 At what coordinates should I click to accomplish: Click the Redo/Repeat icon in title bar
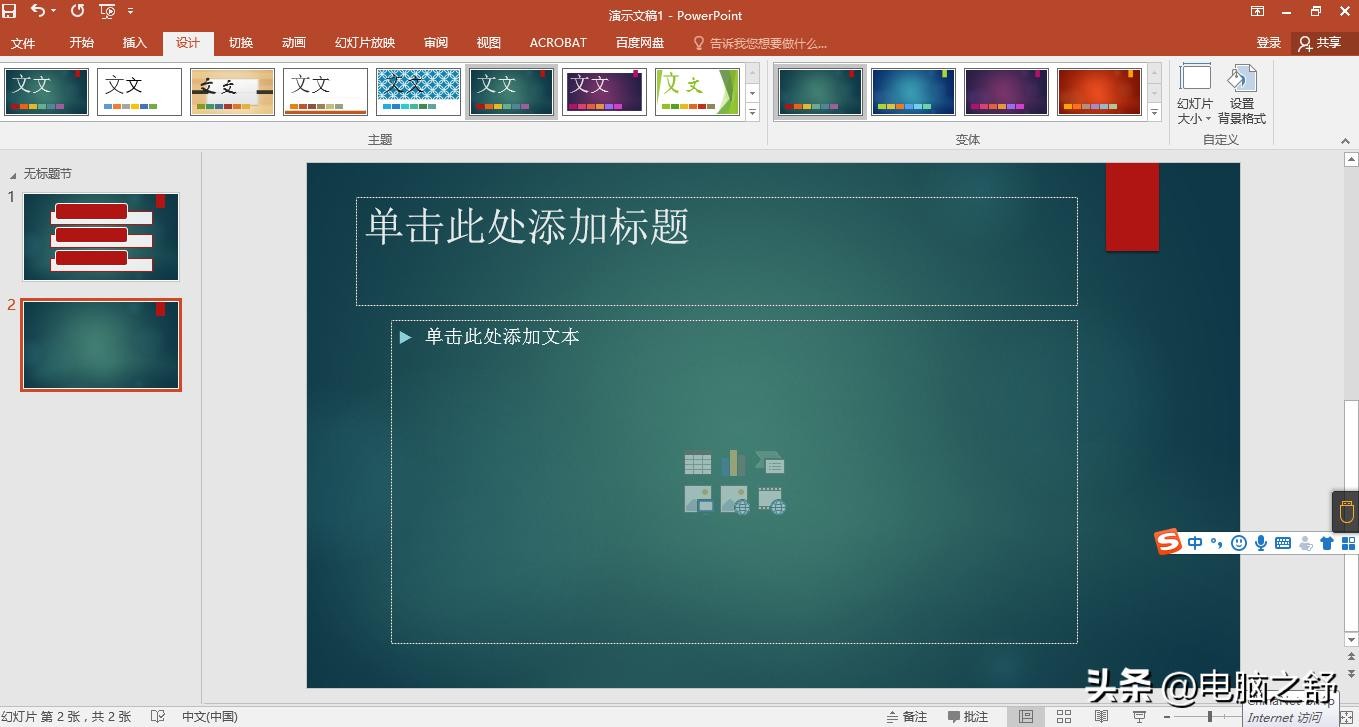pyautogui.click(x=77, y=12)
